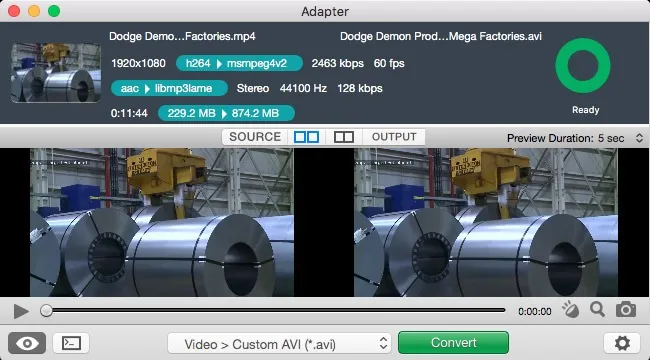The height and width of the screenshot is (360, 650).
Task: Click the aac to libmp3lame audio pill
Action: 169,88
